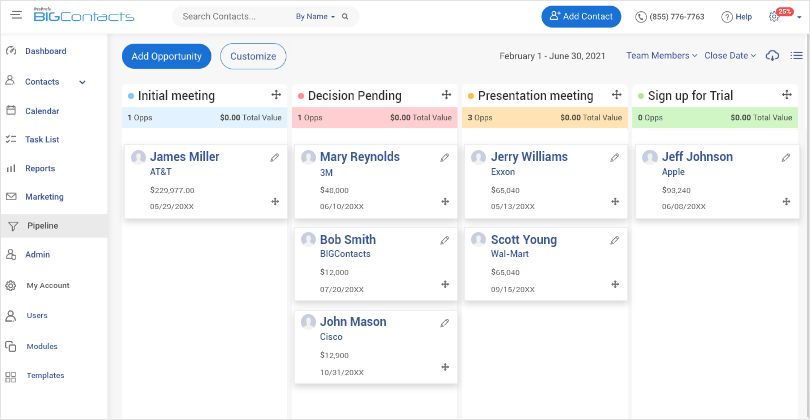Click the AT&T company name

pos(161,172)
